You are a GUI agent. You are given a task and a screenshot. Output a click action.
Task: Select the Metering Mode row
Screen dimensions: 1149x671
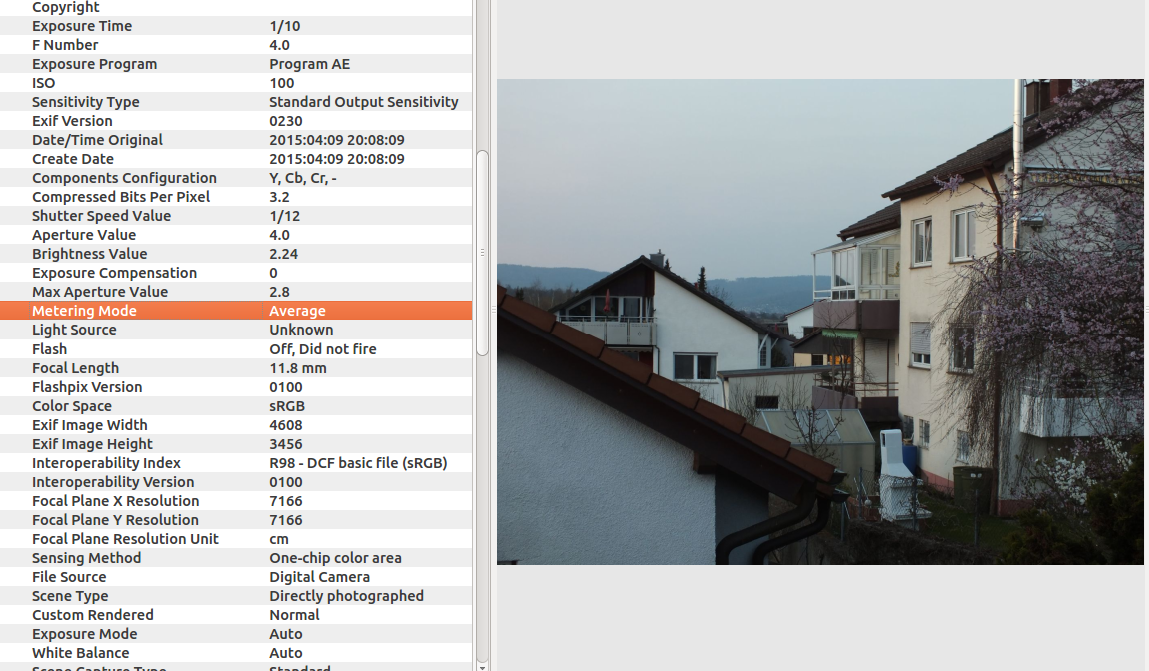(236, 311)
